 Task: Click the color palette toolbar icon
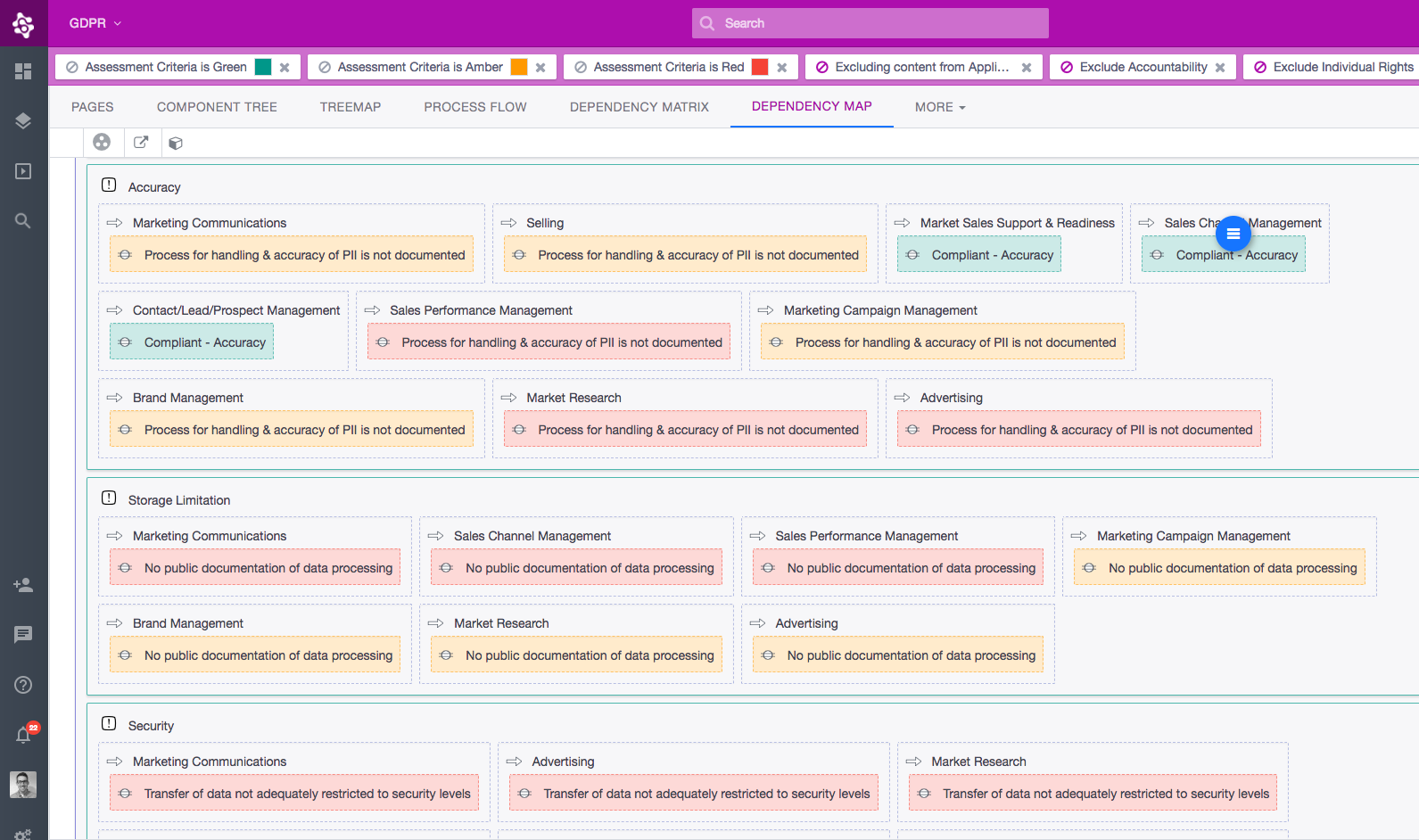[x=102, y=142]
